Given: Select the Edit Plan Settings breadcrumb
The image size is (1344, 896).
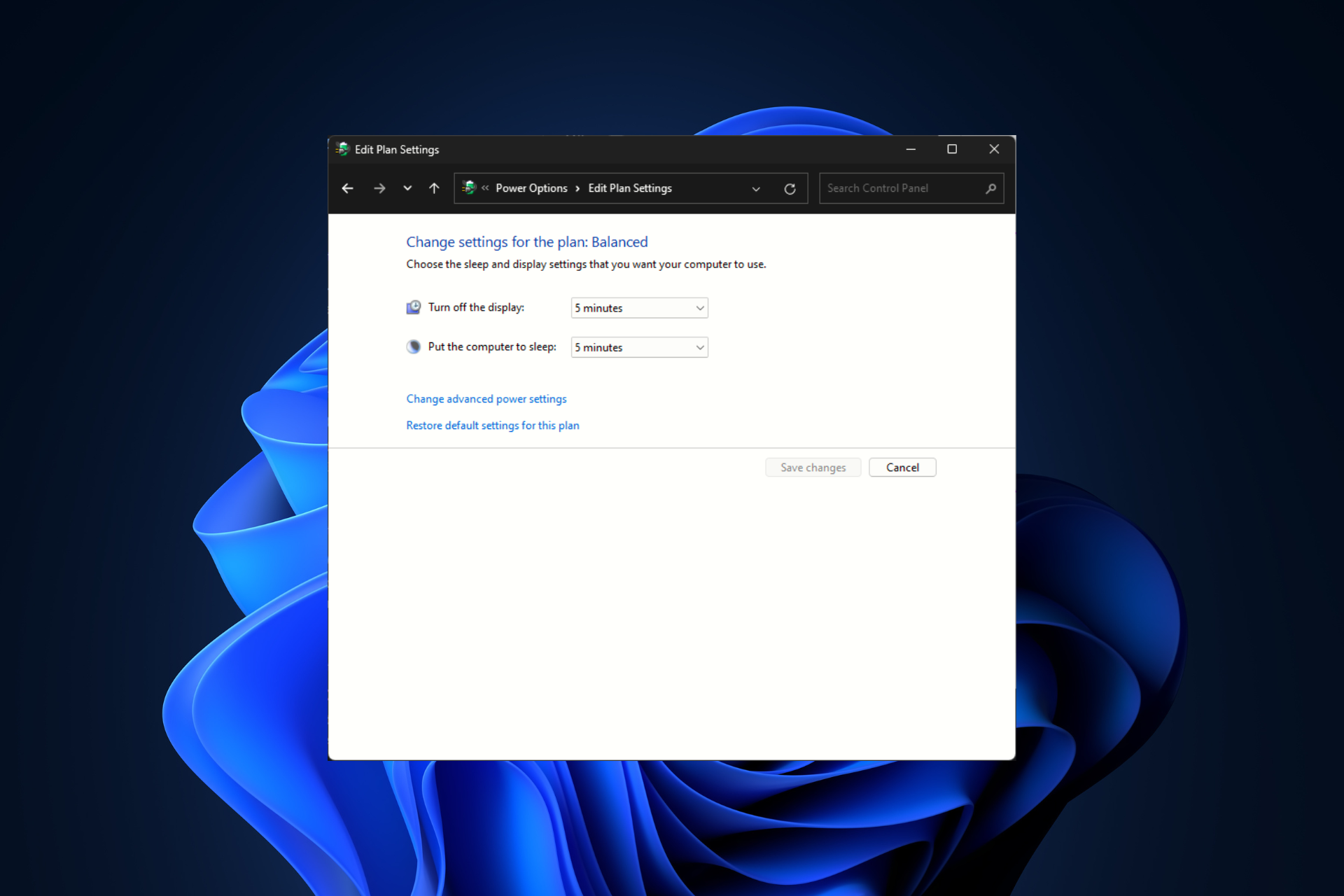Looking at the screenshot, I should click(x=630, y=188).
